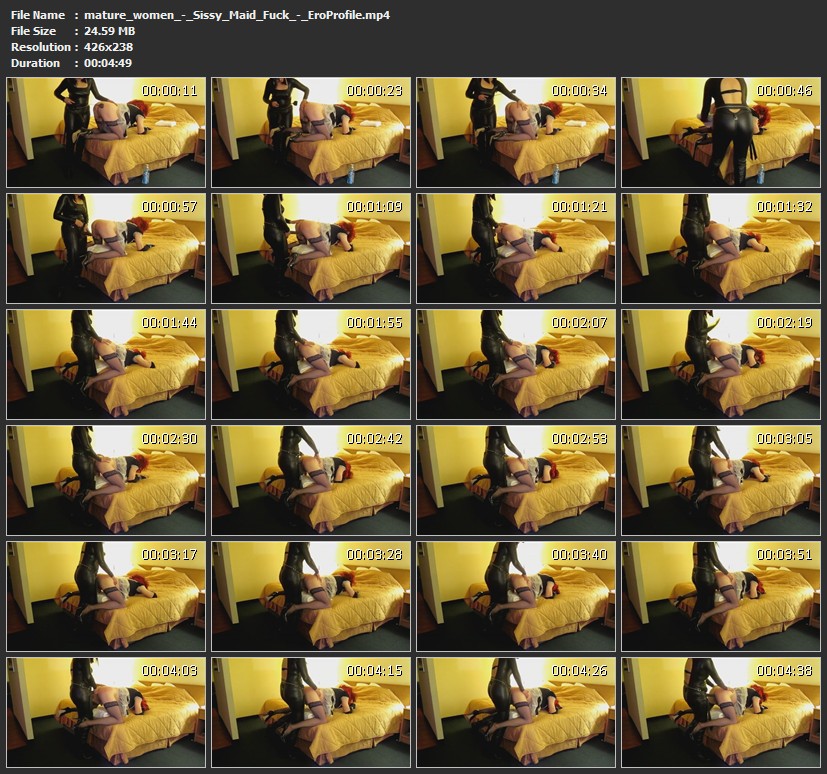Click the thumbnail timestamped 00:00:11
Image resolution: width=827 pixels, height=774 pixels.
point(106,133)
